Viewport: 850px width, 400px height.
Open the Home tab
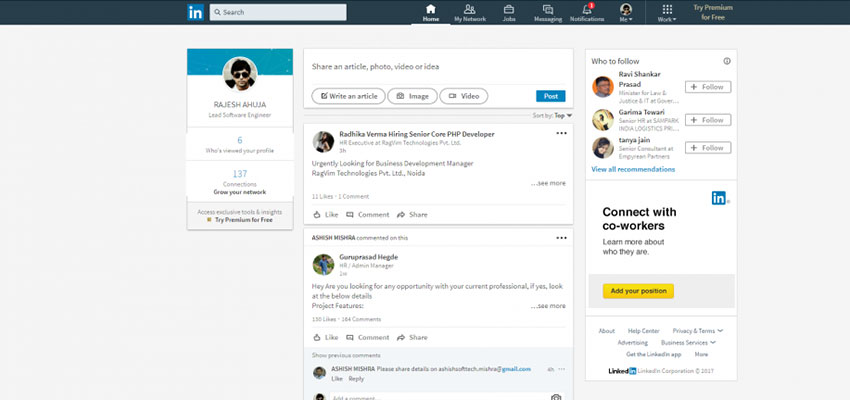430,13
